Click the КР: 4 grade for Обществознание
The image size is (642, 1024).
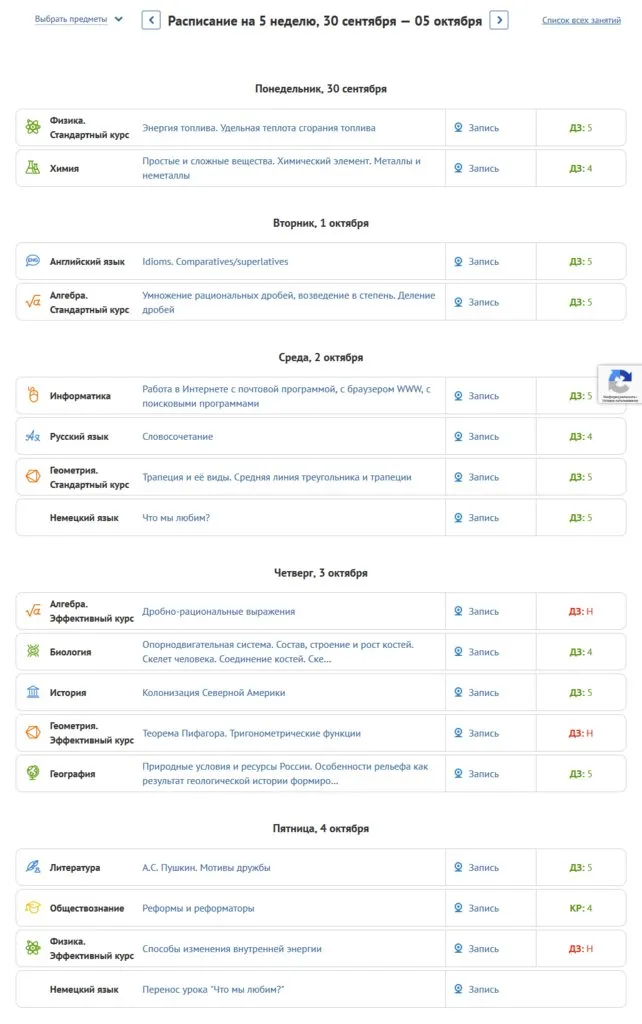click(x=581, y=908)
